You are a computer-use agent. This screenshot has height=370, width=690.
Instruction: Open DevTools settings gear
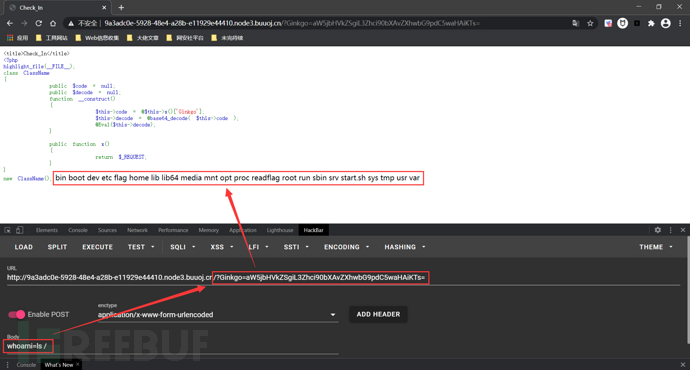657,230
